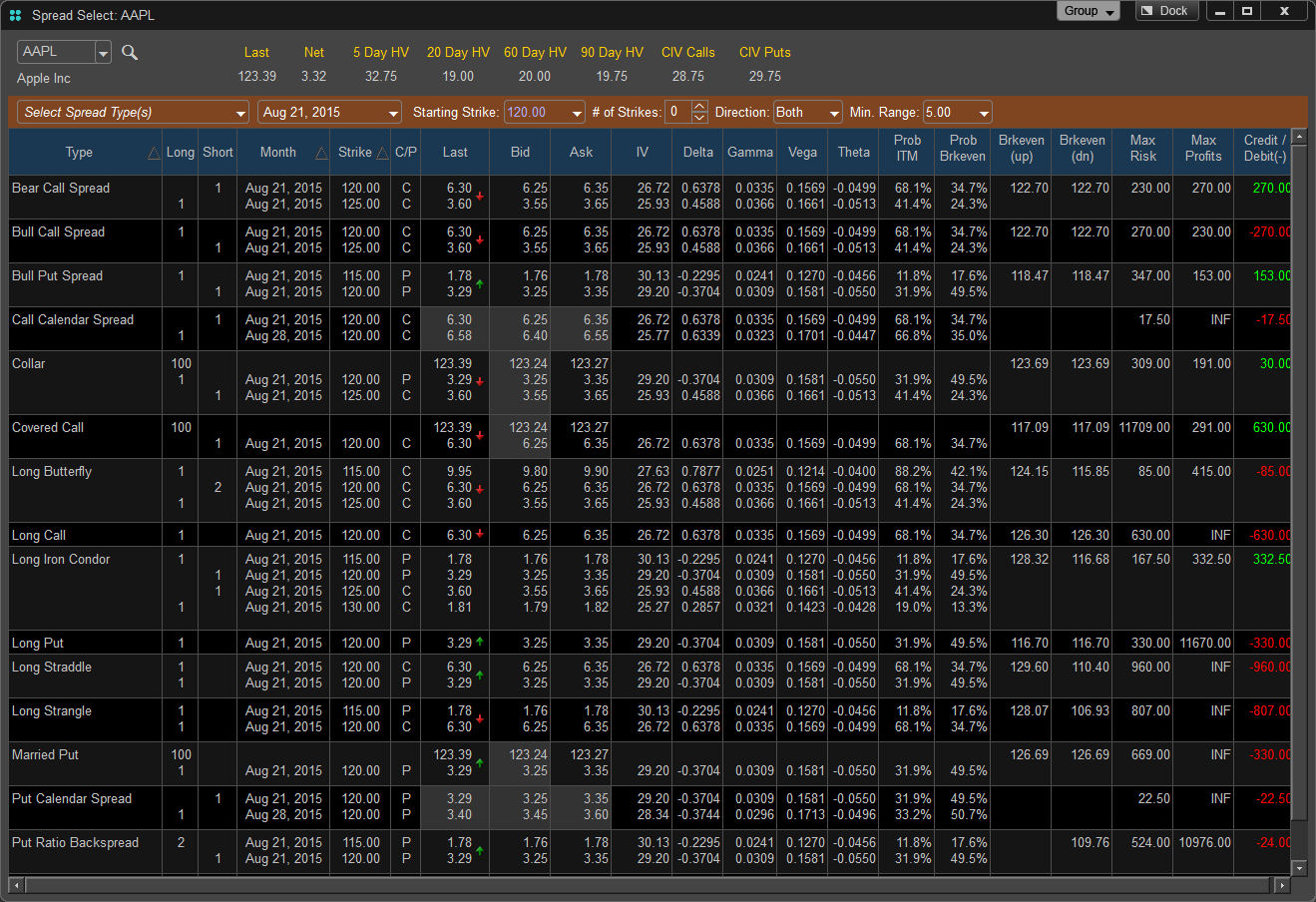Open the Aug 21, 2015 expiration dropdown
The height and width of the screenshot is (902, 1316).
[329, 113]
